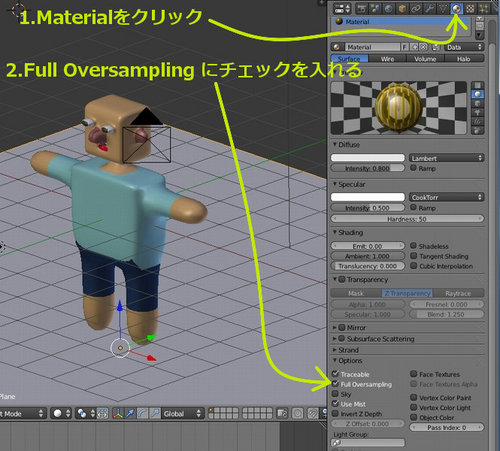Select the translate manipulator arrow icon
500x451 pixels.
[130, 414]
